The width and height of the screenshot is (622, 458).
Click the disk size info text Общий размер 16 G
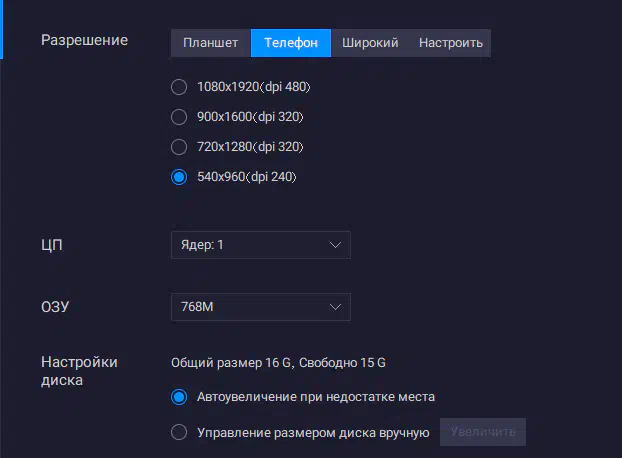click(x=231, y=363)
